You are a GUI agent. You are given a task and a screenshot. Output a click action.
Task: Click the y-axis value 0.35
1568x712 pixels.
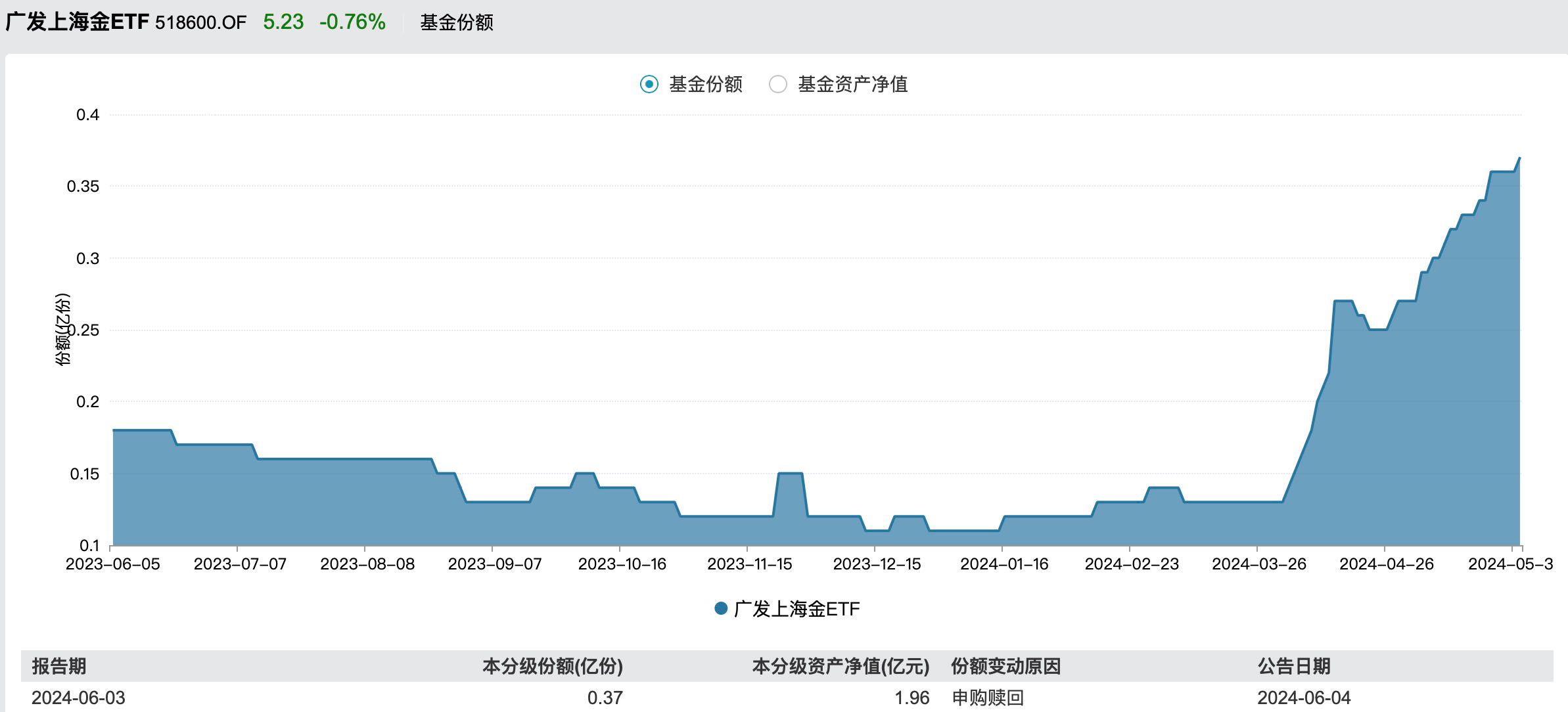(83, 187)
